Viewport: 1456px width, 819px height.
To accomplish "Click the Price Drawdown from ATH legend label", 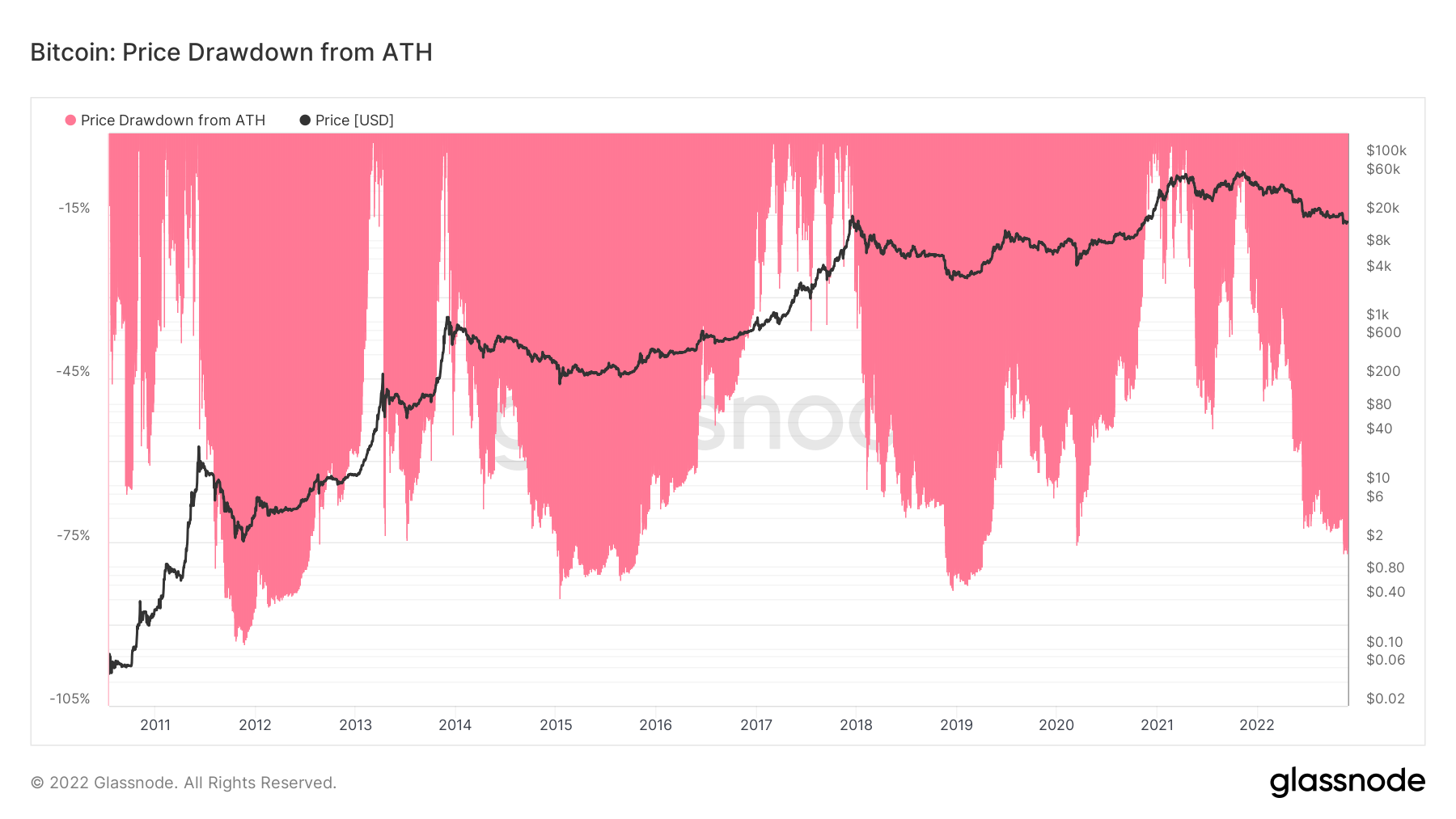I will [173, 120].
